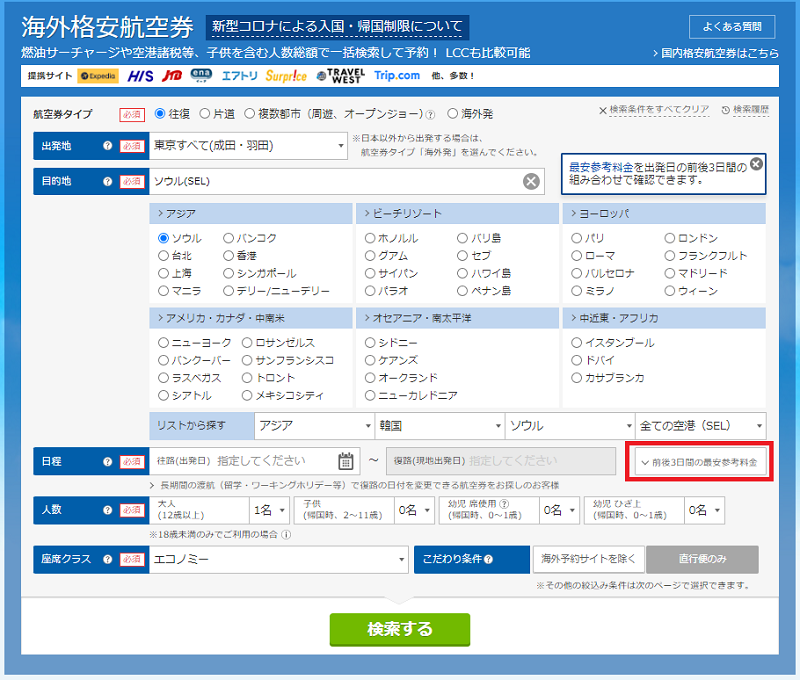Toggle the 直行便のみ filter button
The image size is (800, 680).
coord(701,559)
